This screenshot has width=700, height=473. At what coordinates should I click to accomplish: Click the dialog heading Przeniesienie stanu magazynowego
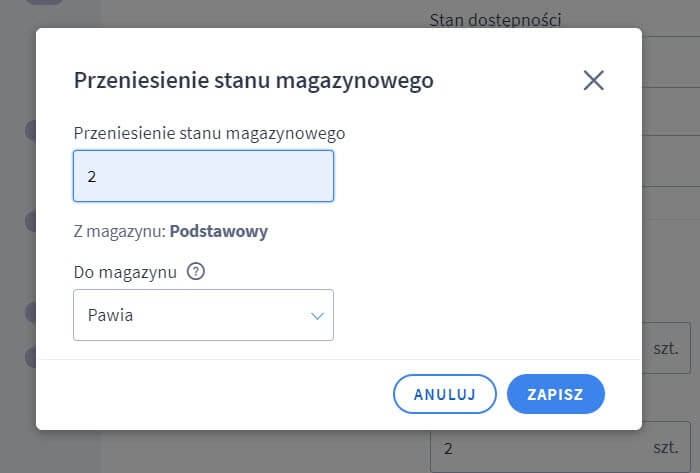(x=253, y=81)
